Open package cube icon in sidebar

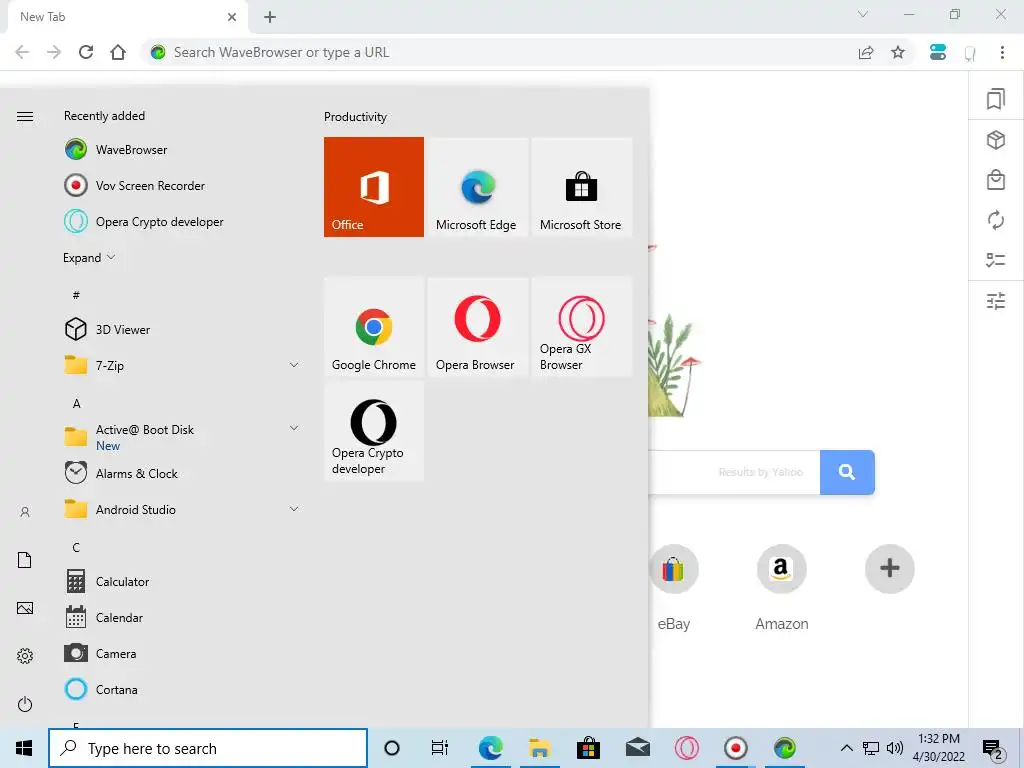coord(996,140)
